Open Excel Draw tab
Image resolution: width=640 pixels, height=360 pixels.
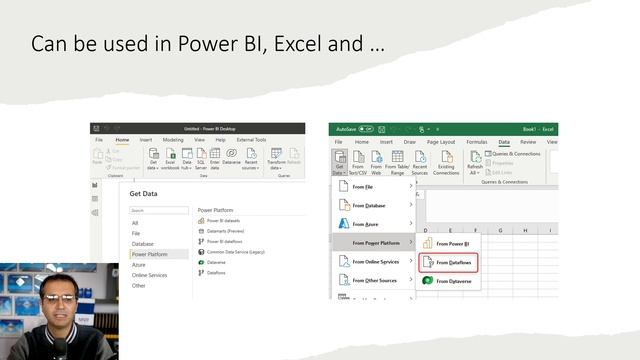tap(409, 142)
